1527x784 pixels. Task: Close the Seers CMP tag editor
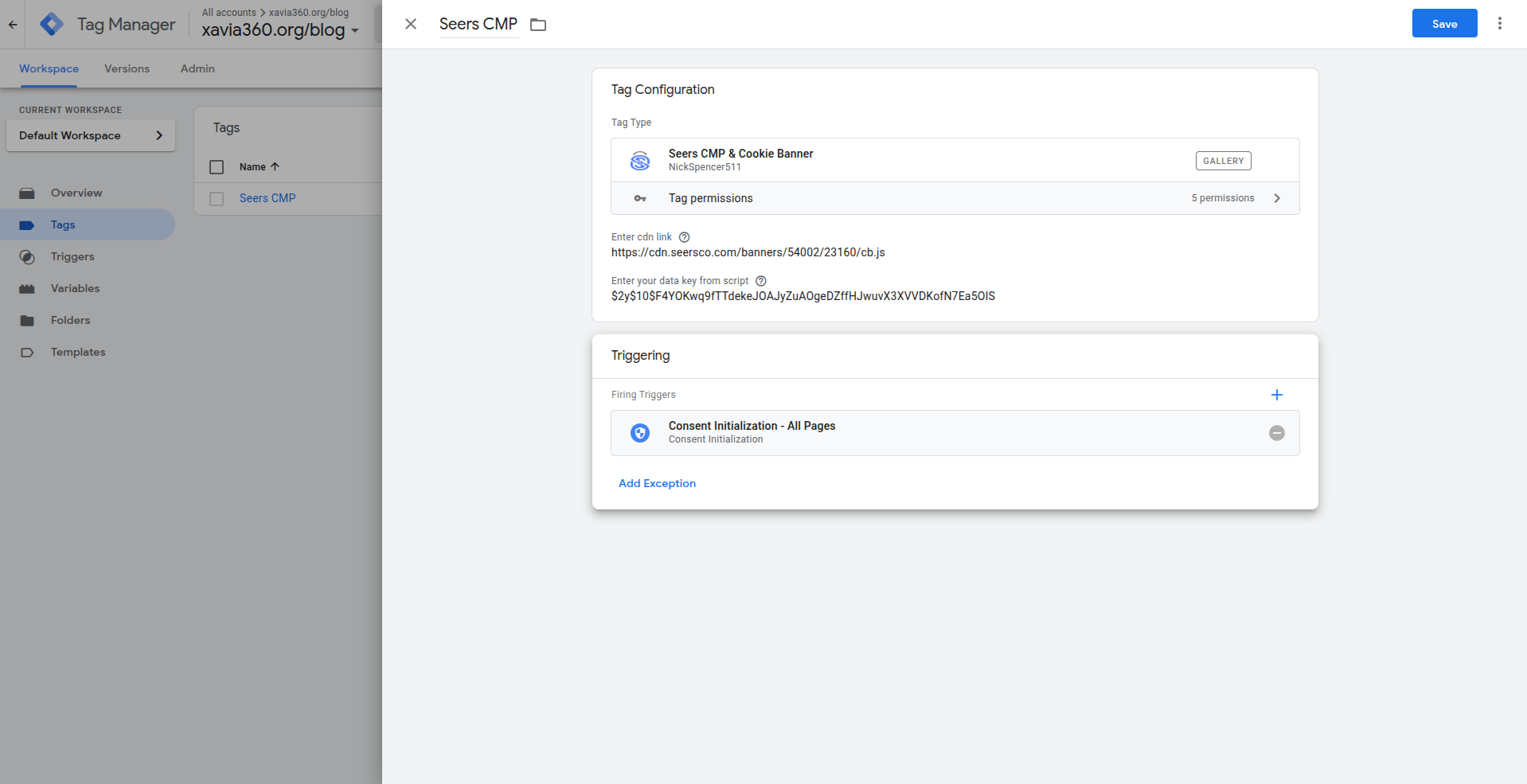pyautogui.click(x=411, y=25)
